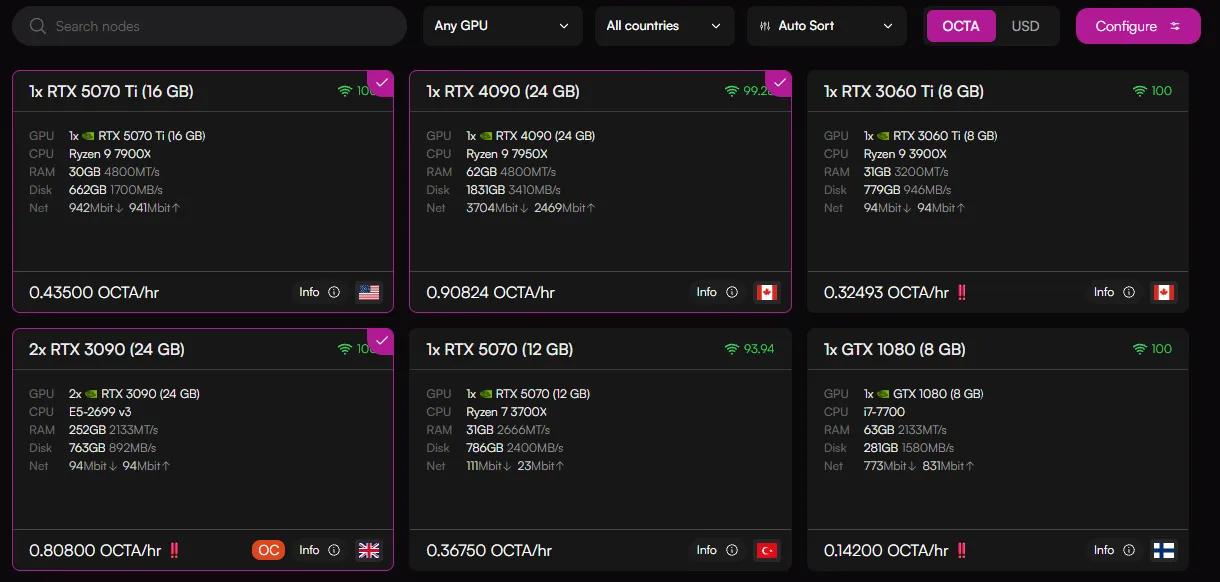
Task: Click the i7-7700 CPU value
Action: point(884,412)
